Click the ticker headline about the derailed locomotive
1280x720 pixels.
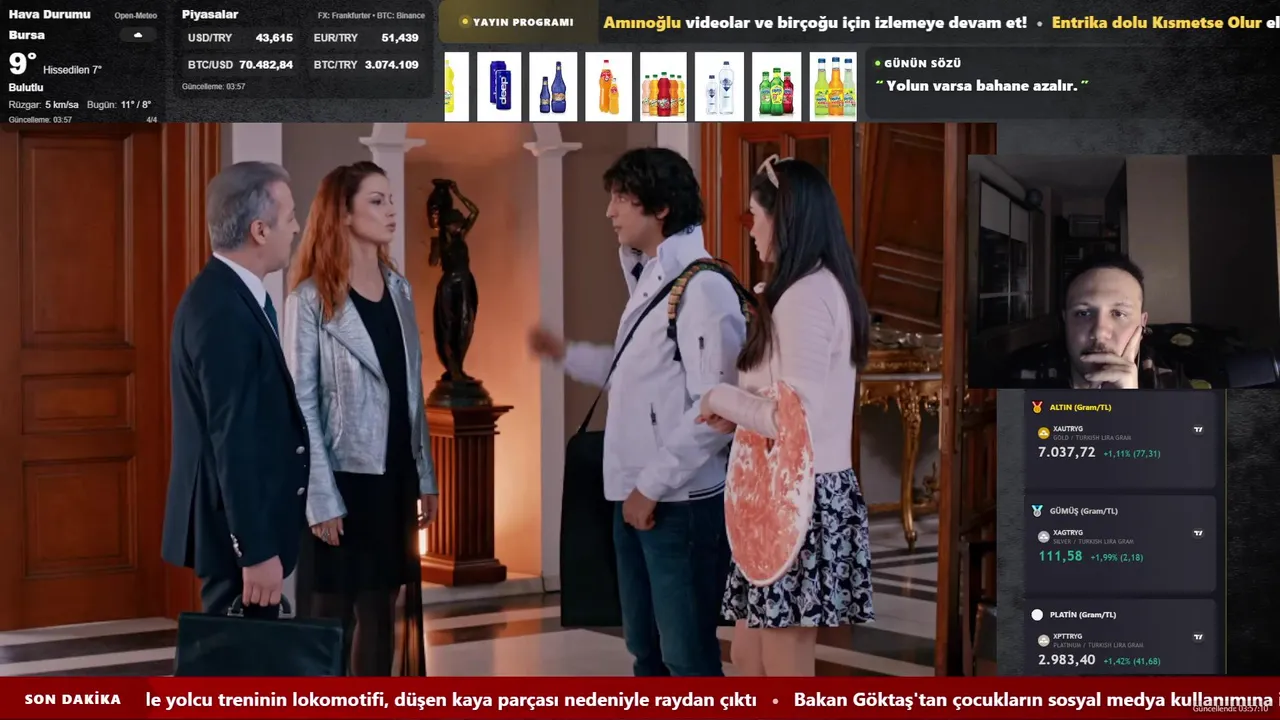[x=451, y=700]
